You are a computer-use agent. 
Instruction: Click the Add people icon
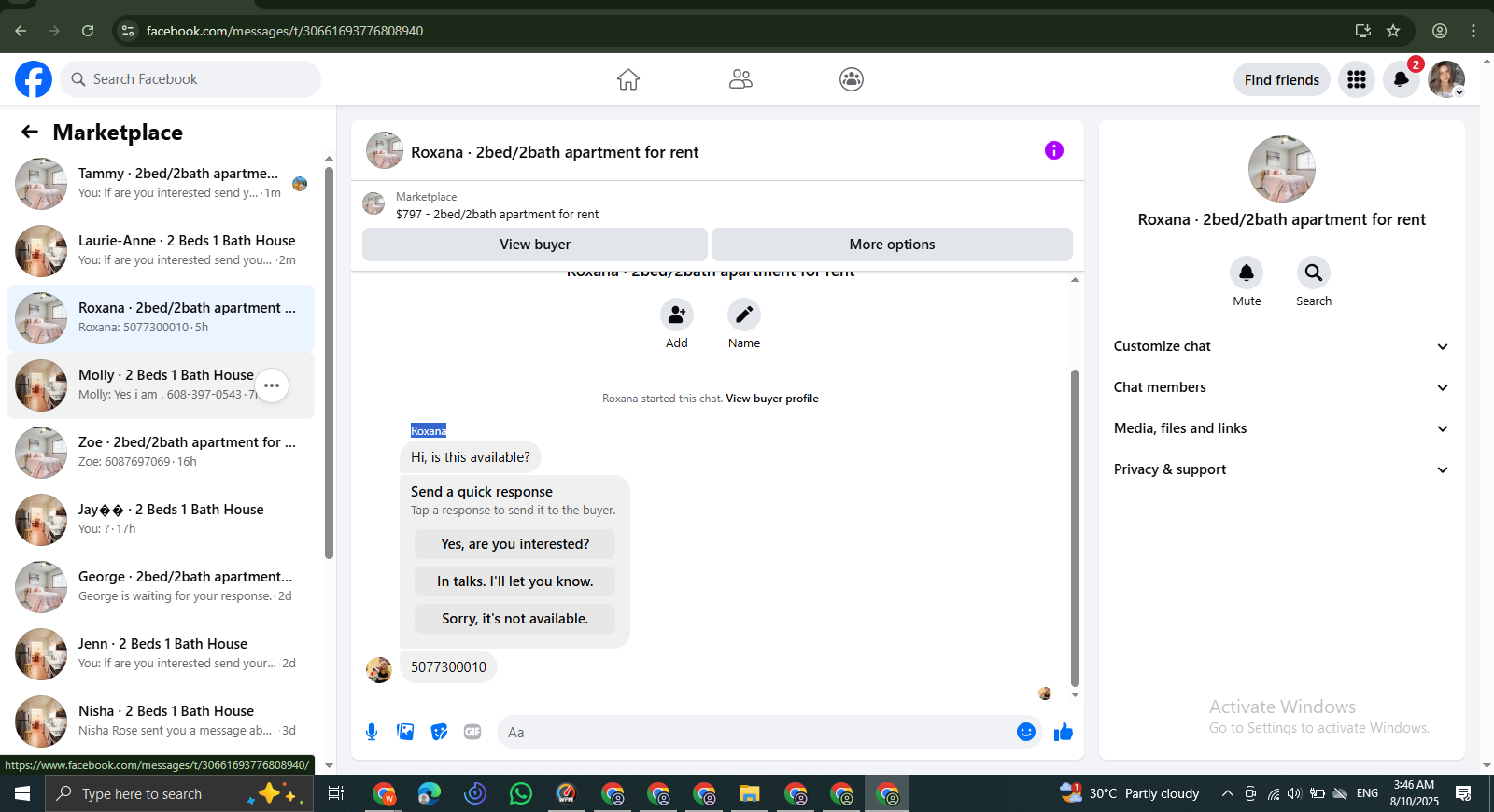(677, 315)
